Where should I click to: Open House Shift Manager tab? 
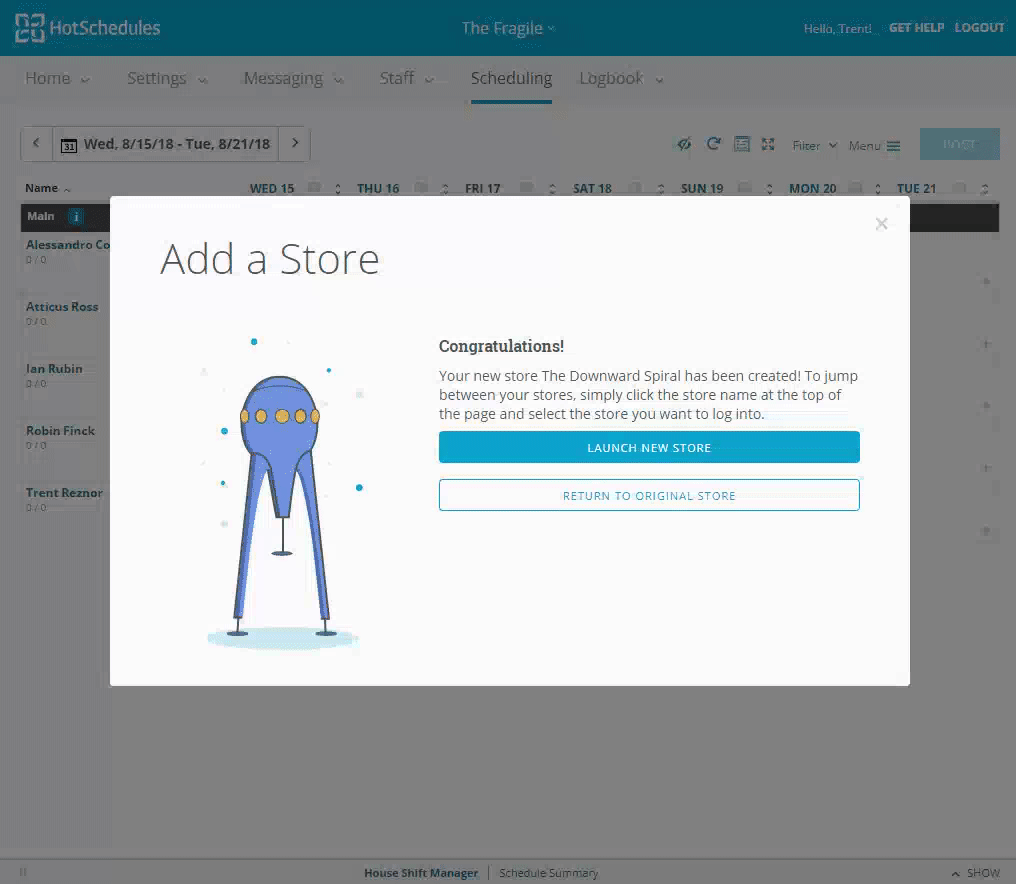coord(421,873)
